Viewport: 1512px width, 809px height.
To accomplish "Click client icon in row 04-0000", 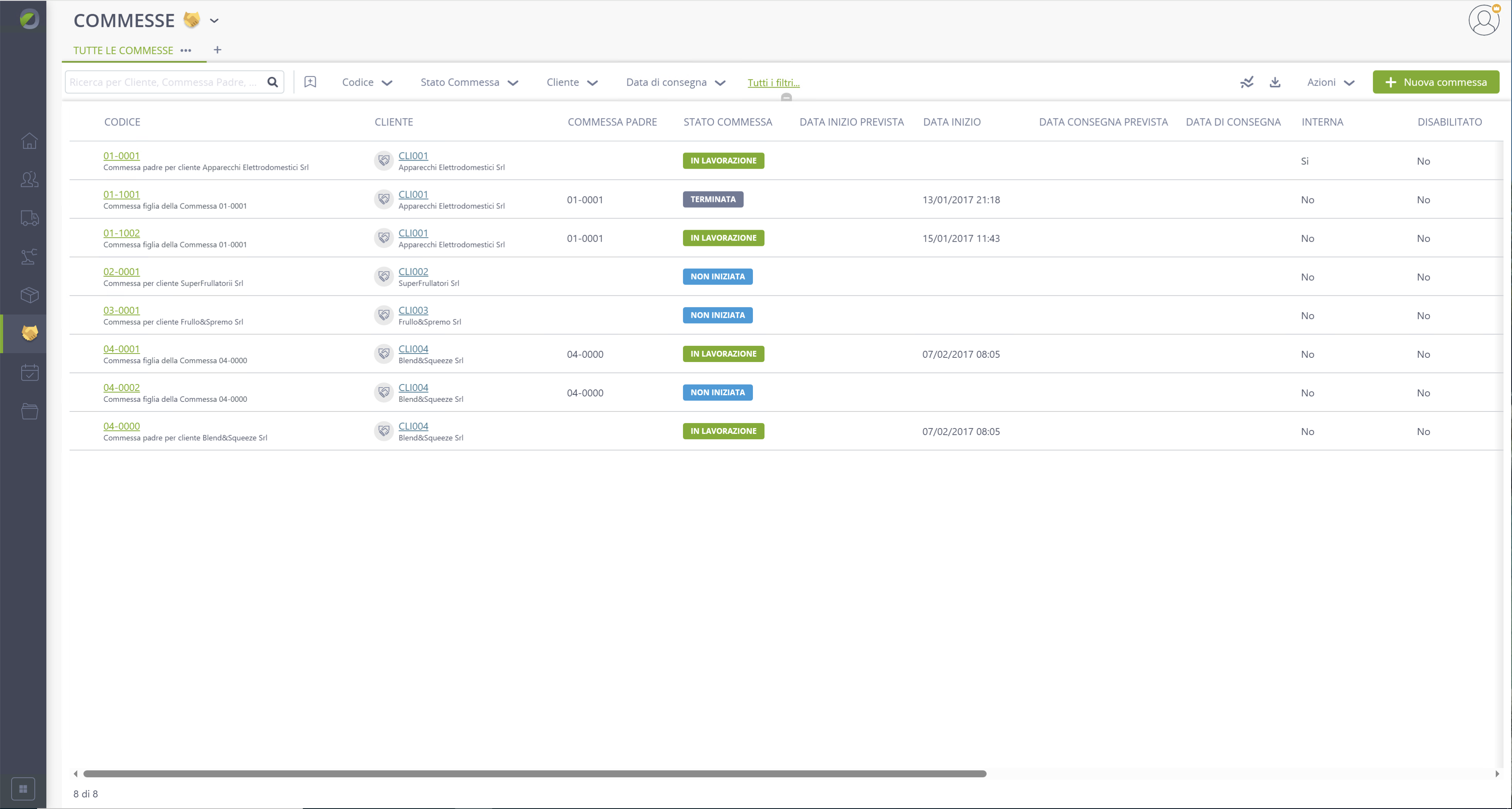I will [x=384, y=431].
